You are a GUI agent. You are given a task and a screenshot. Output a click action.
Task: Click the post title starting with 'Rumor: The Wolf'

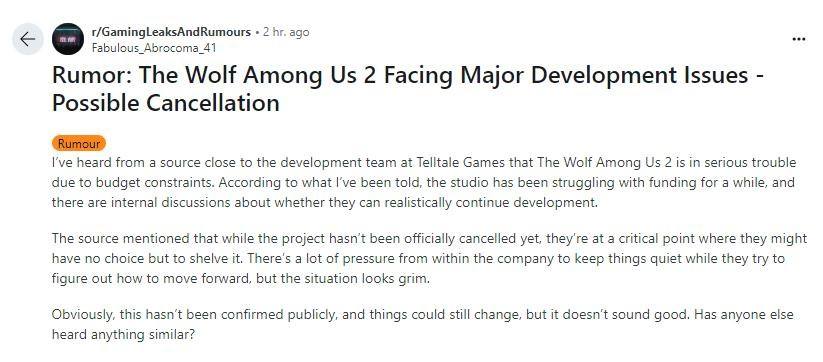(408, 89)
